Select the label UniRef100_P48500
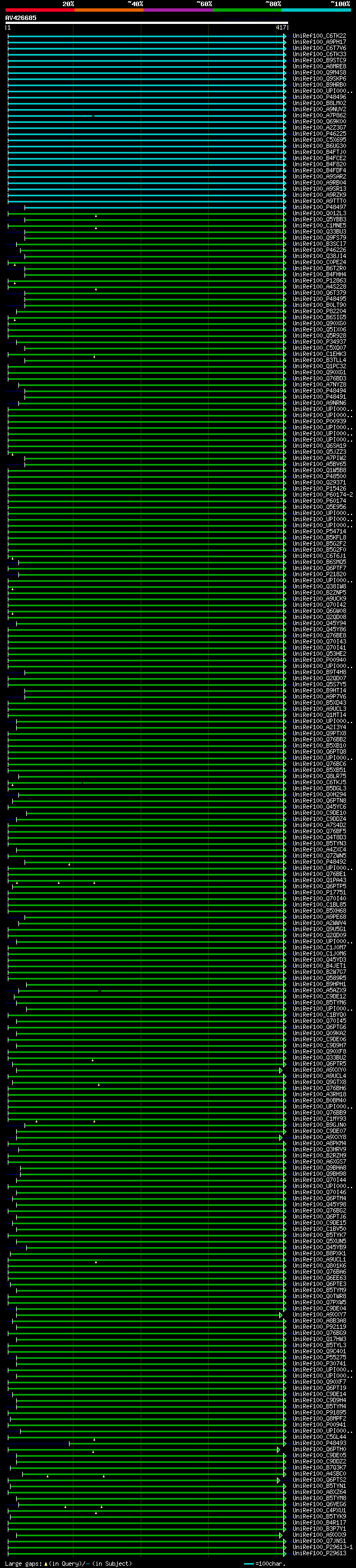356x1568 pixels. 319,476
